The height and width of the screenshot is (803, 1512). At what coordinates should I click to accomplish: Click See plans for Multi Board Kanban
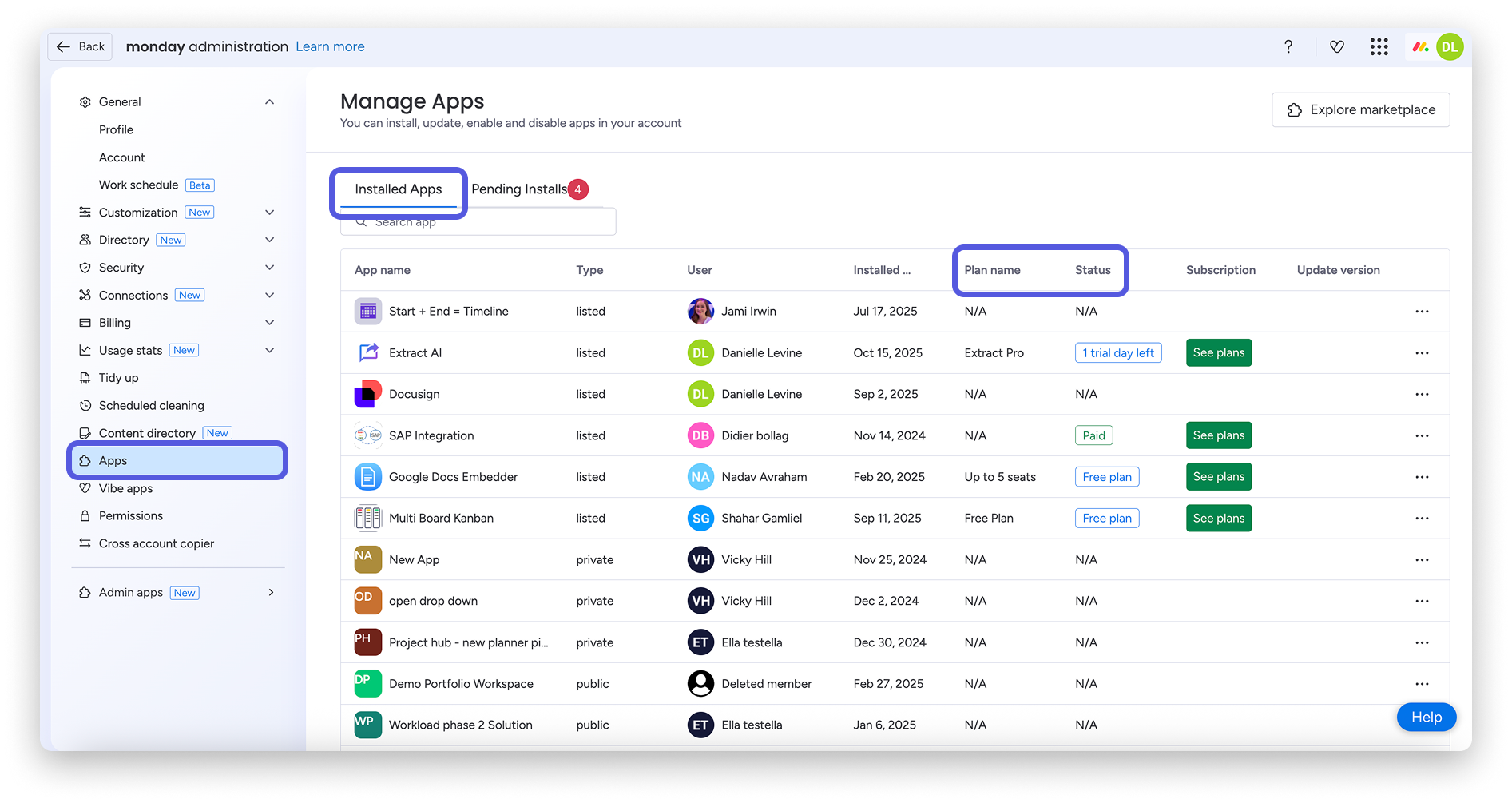[1219, 518]
